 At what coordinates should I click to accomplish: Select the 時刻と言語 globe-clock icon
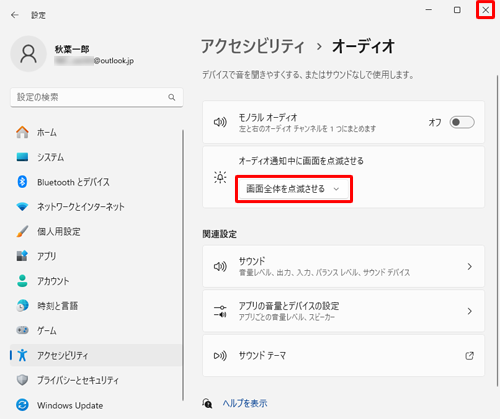22,306
